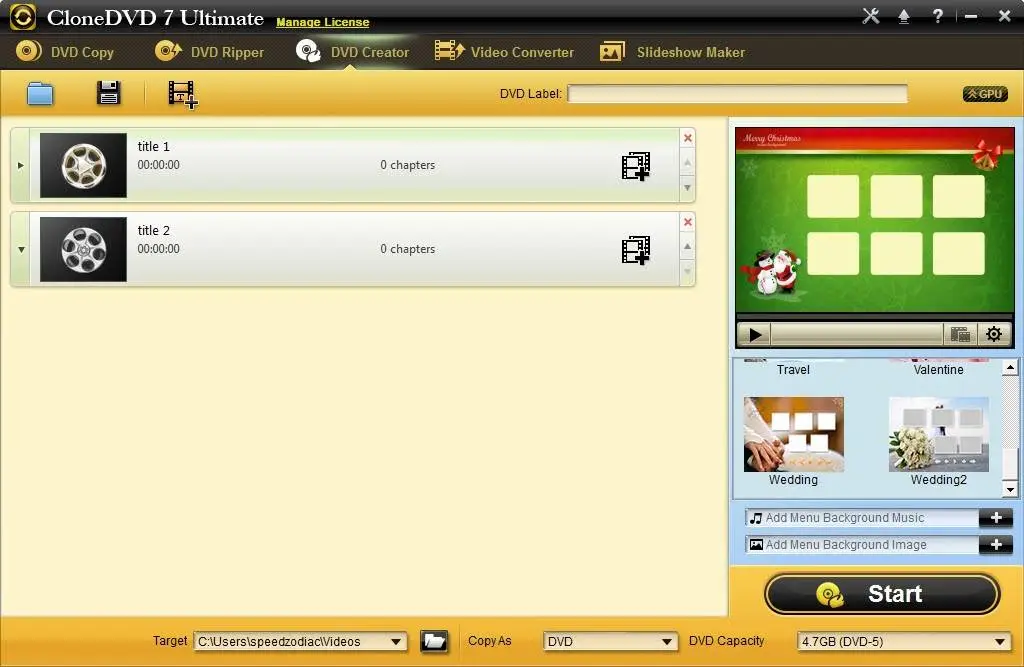Click the upgrade arrow icon in title bar

[904, 16]
